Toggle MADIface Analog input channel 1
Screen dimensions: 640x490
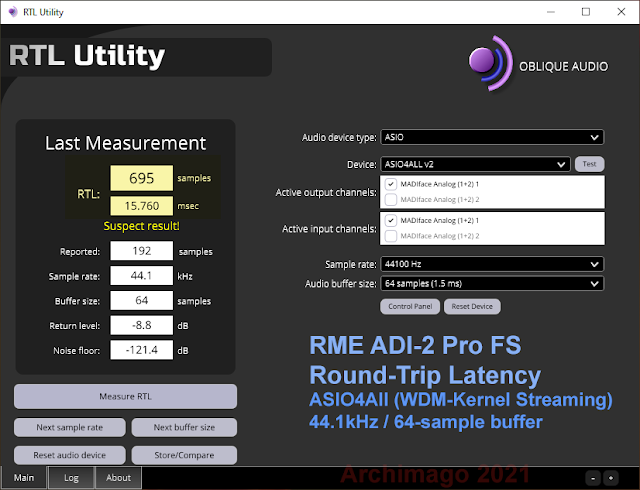(x=391, y=220)
